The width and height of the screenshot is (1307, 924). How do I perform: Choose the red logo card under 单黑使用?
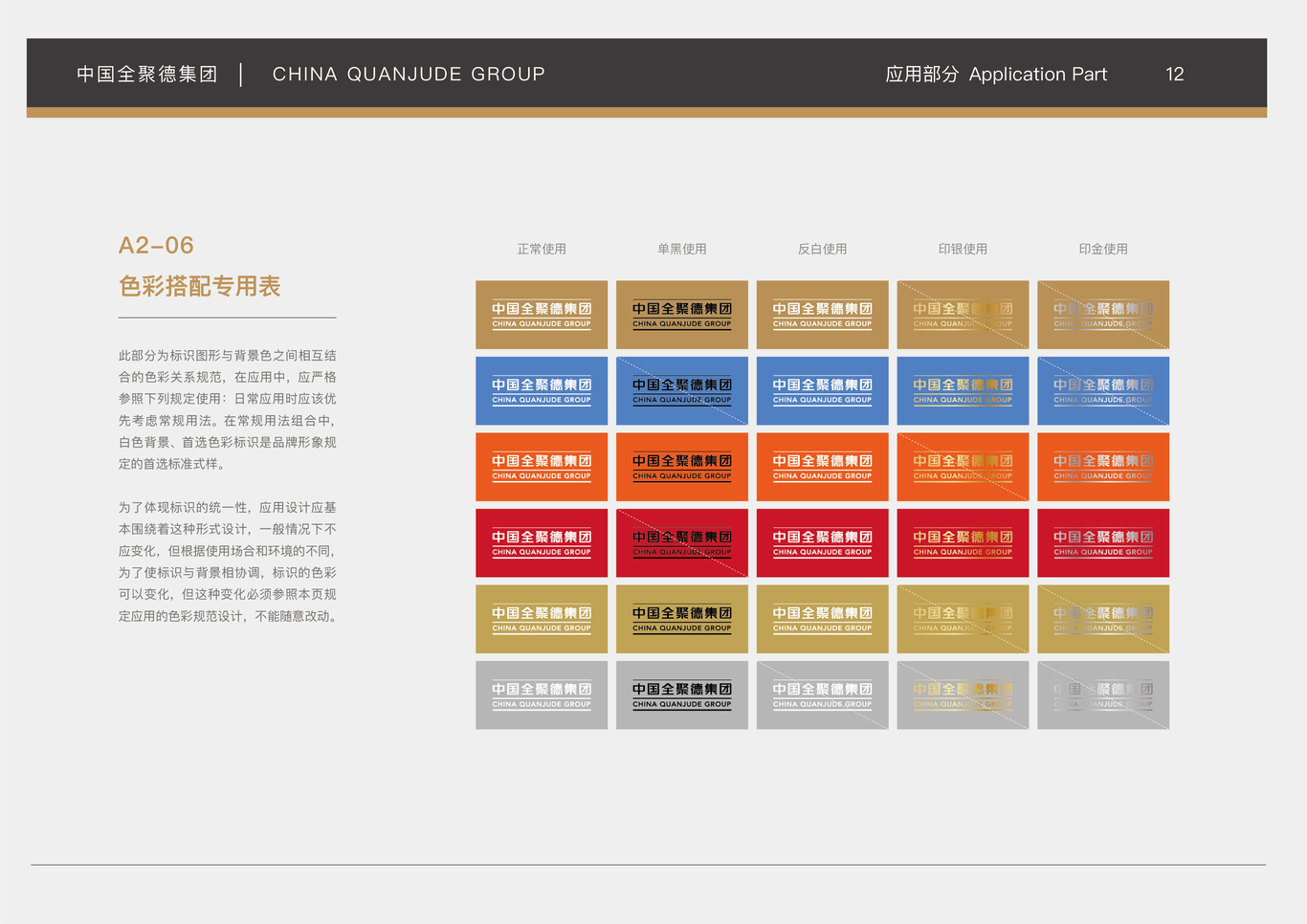click(682, 543)
